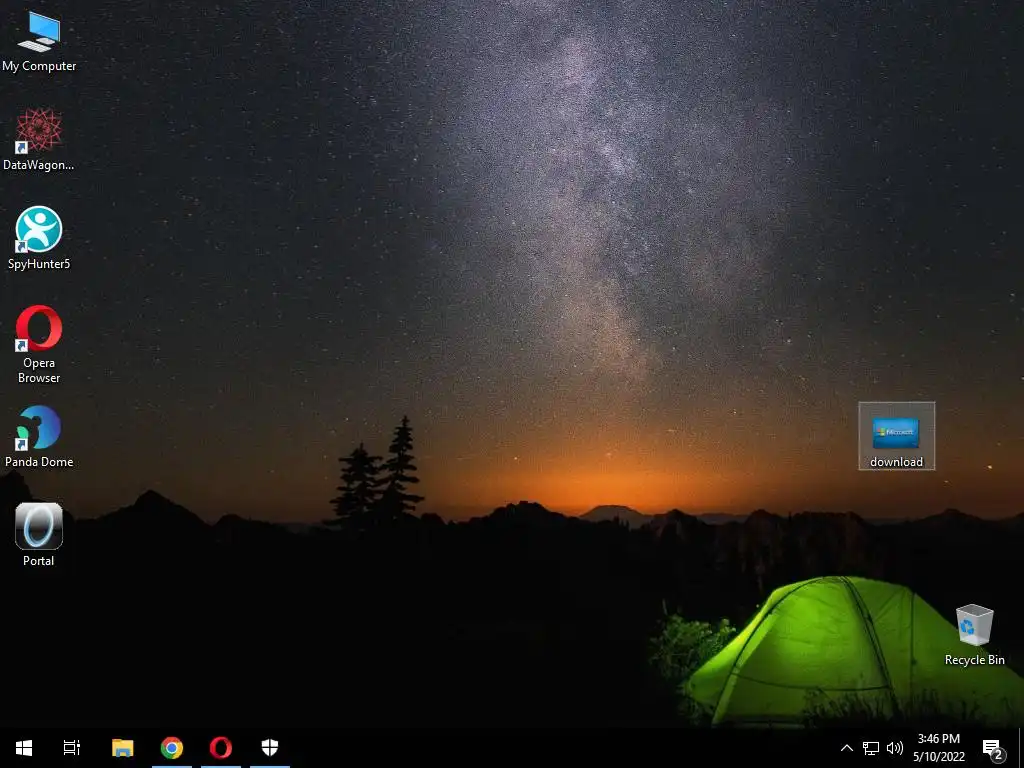Open the volume control tray icon

895,748
